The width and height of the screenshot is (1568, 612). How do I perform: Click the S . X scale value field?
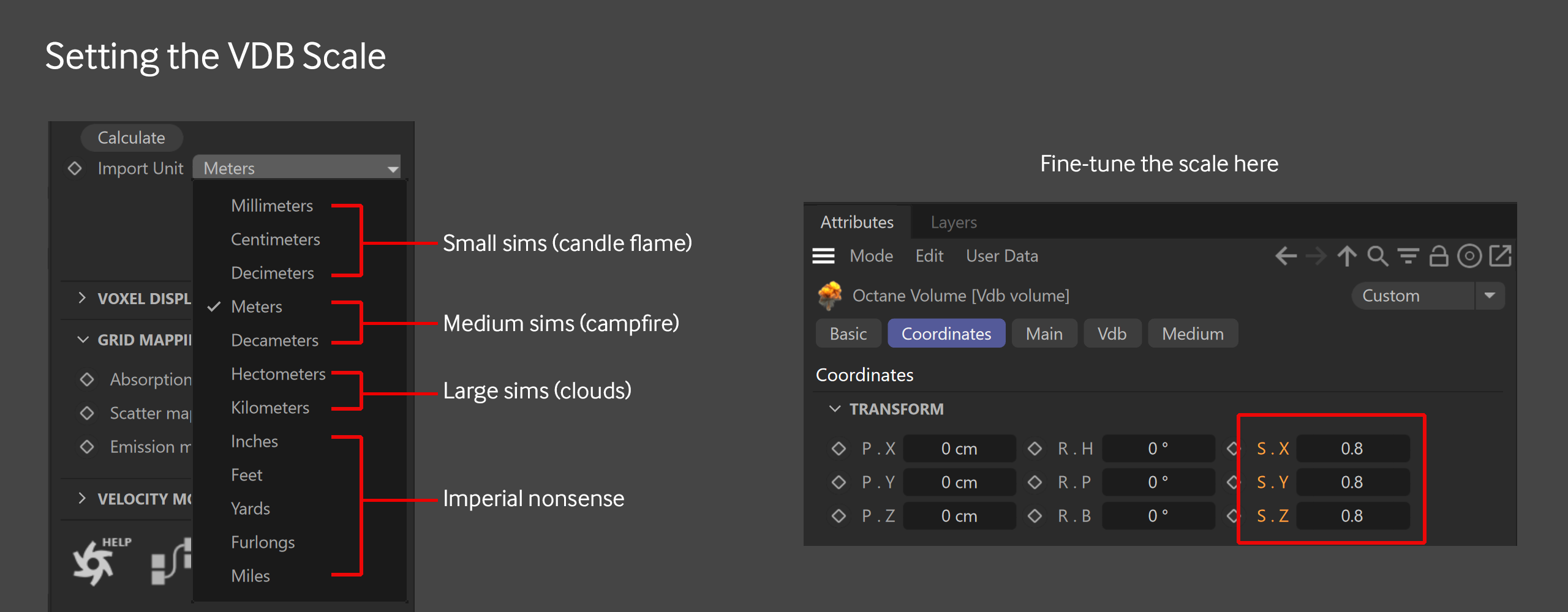1352,449
